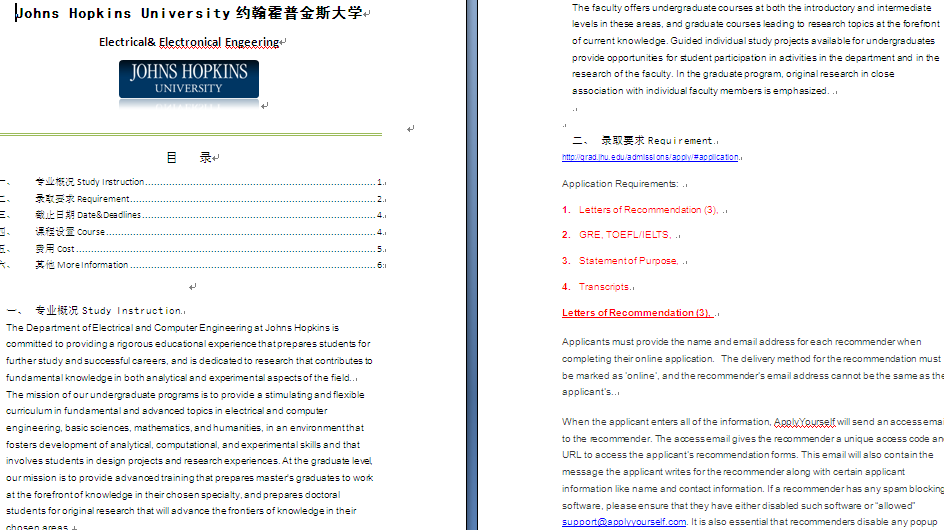Viewport: 944px width, 530px height.
Task: Click the subtitle 'Electrical& Electronical Engeering'
Action: (189, 42)
